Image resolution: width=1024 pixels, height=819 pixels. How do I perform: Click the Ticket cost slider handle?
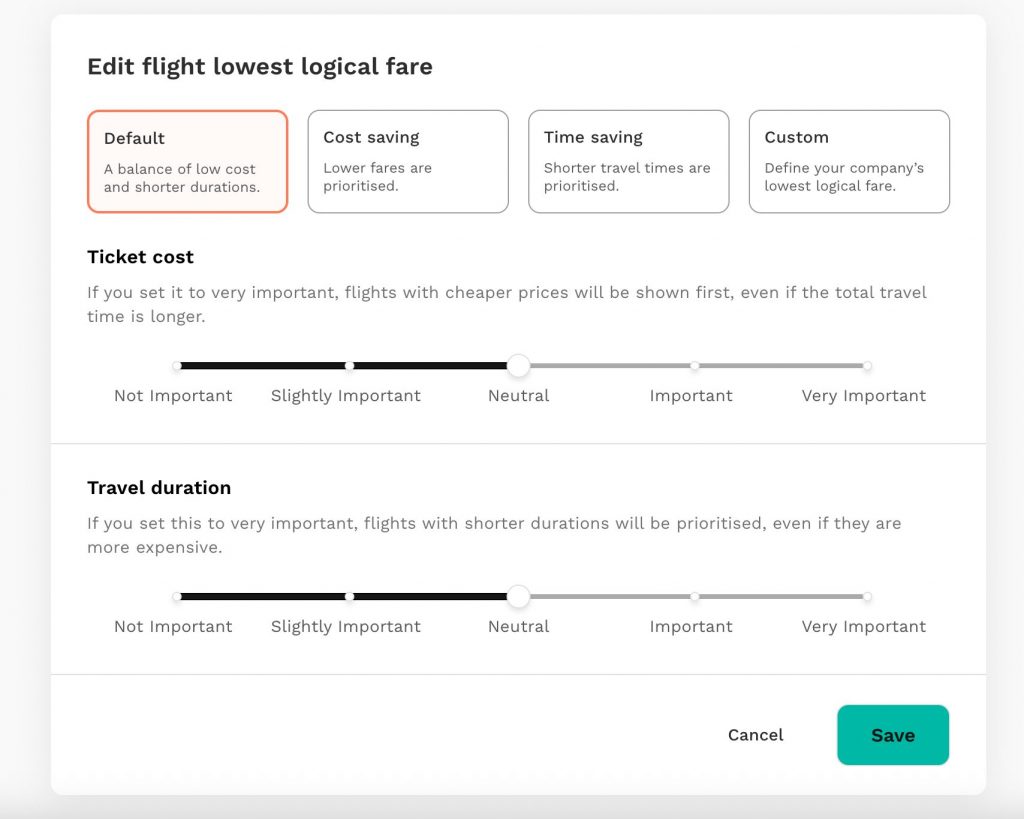pos(519,366)
